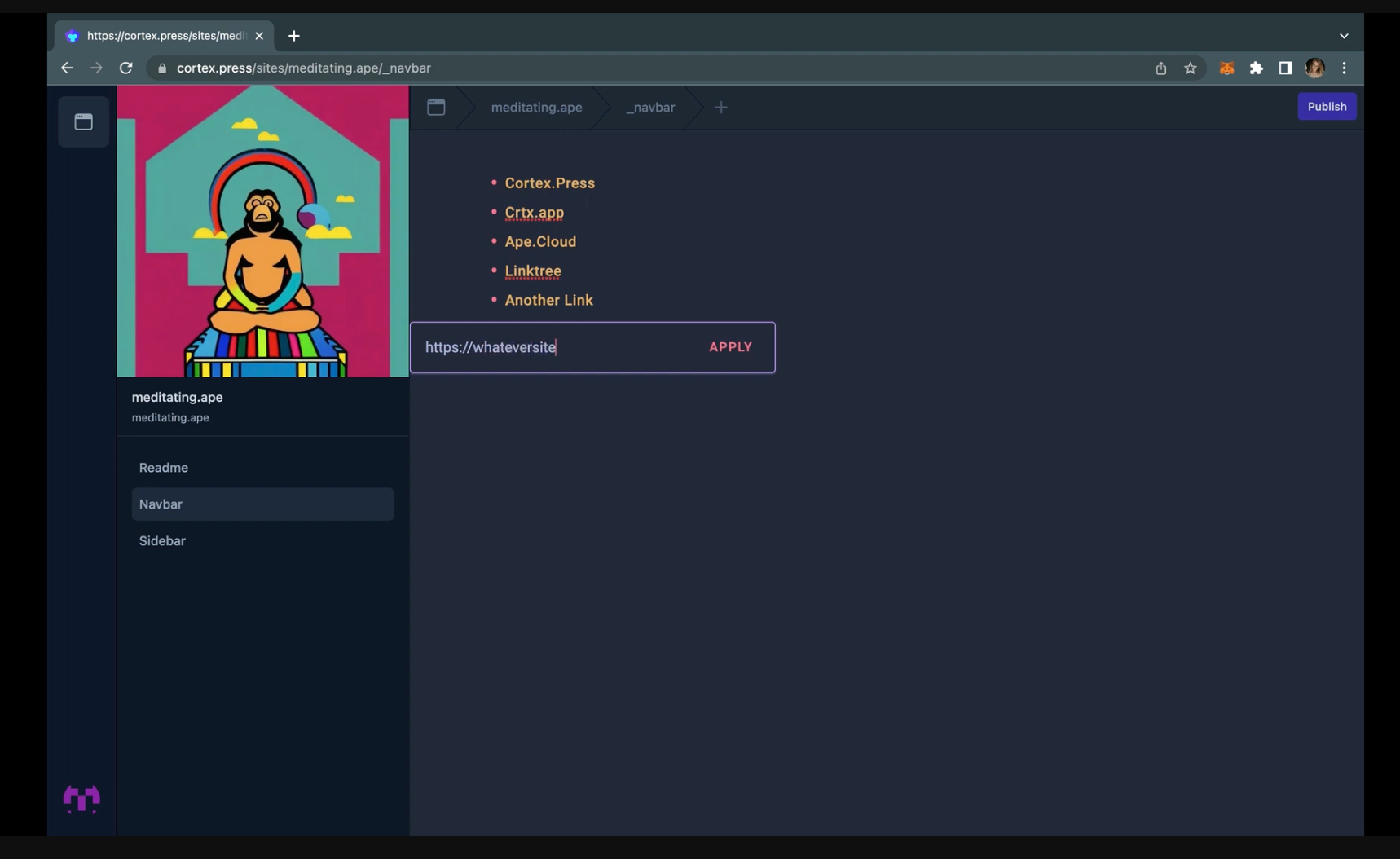Select the meditating.ape breadcrumb

(x=536, y=107)
